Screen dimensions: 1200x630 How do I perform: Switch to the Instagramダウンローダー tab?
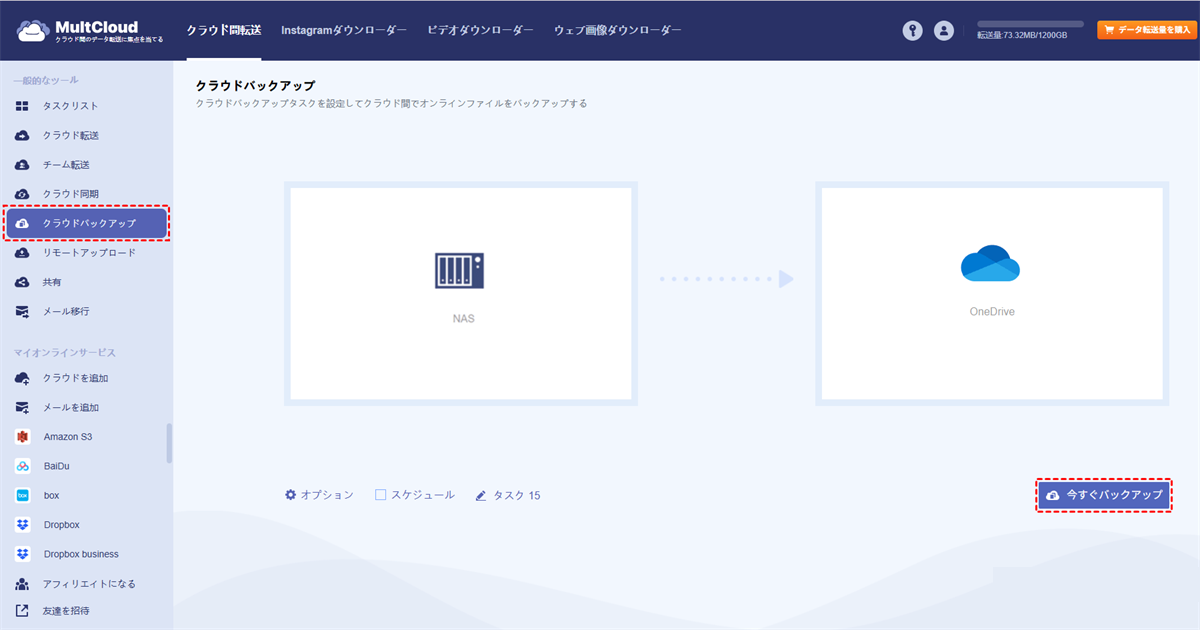coord(344,31)
